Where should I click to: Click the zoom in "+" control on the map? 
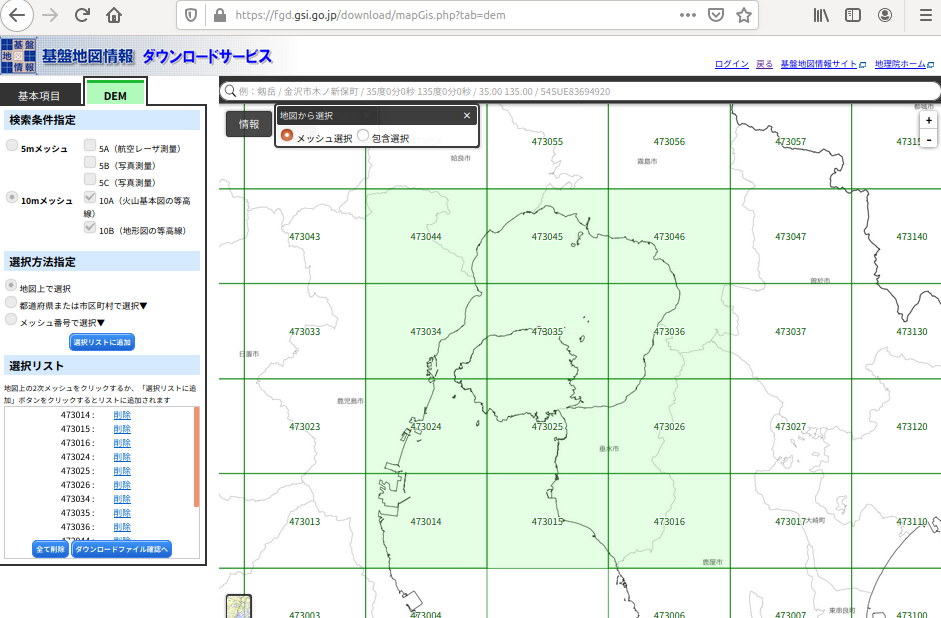pos(928,119)
